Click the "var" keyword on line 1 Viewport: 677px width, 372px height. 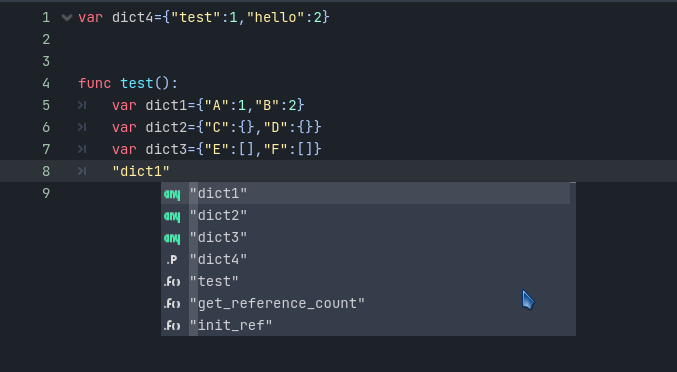click(x=91, y=18)
